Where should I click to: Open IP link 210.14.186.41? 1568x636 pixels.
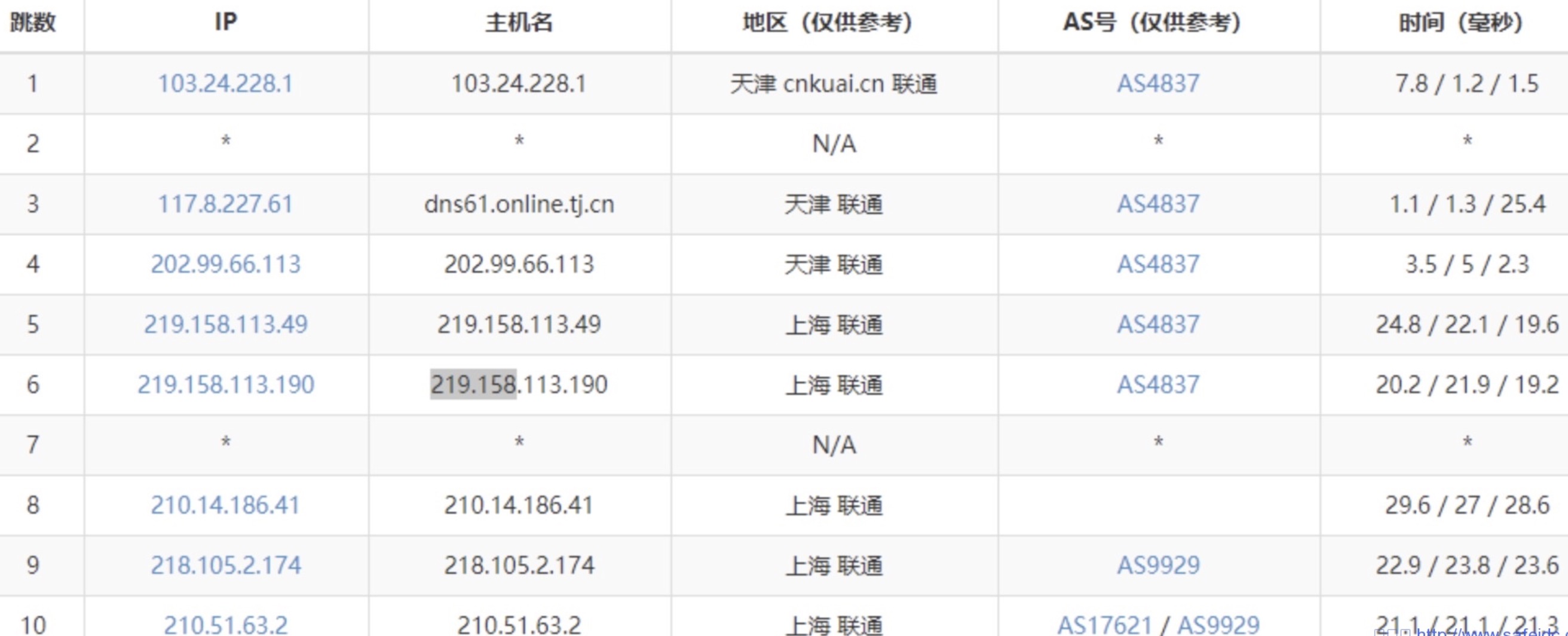[x=225, y=505]
